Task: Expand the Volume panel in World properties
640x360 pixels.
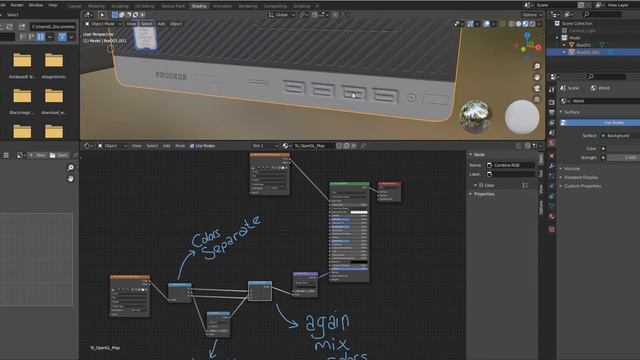Action: 571,169
